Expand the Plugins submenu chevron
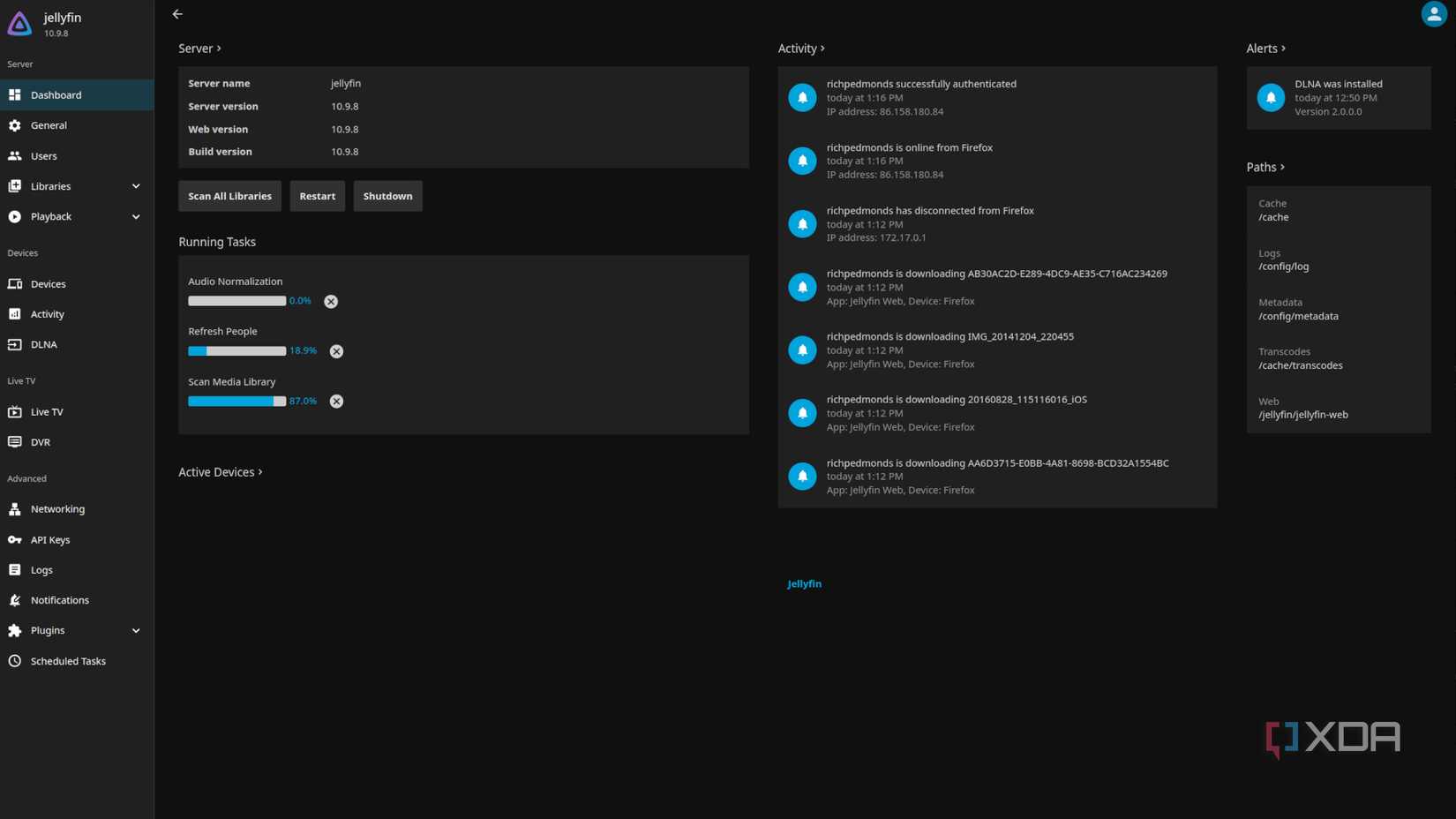 point(136,630)
